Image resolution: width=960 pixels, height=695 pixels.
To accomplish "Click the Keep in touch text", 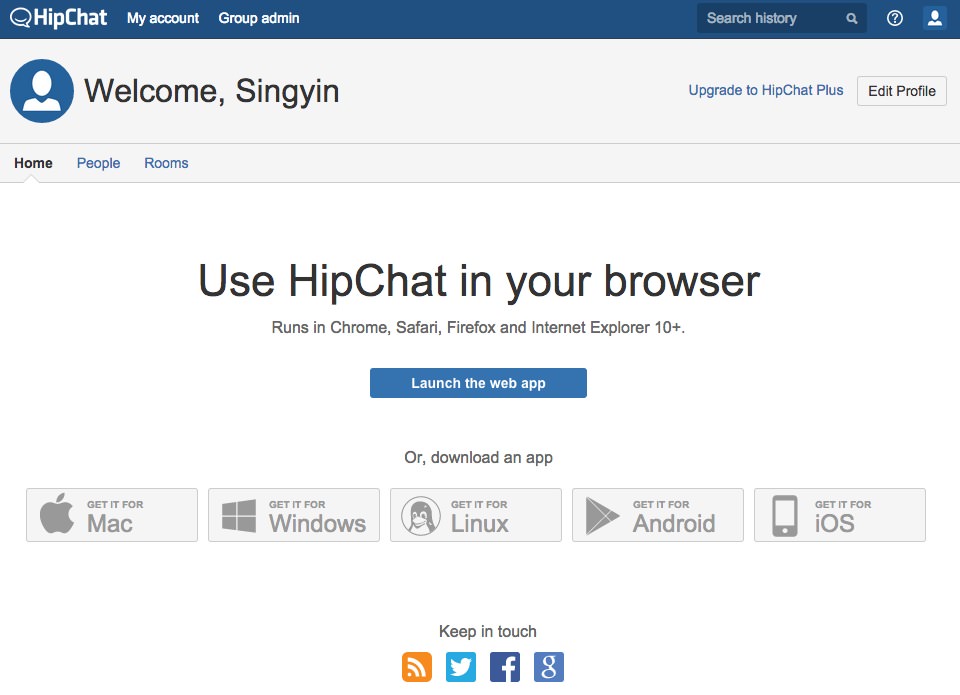I will (x=487, y=631).
